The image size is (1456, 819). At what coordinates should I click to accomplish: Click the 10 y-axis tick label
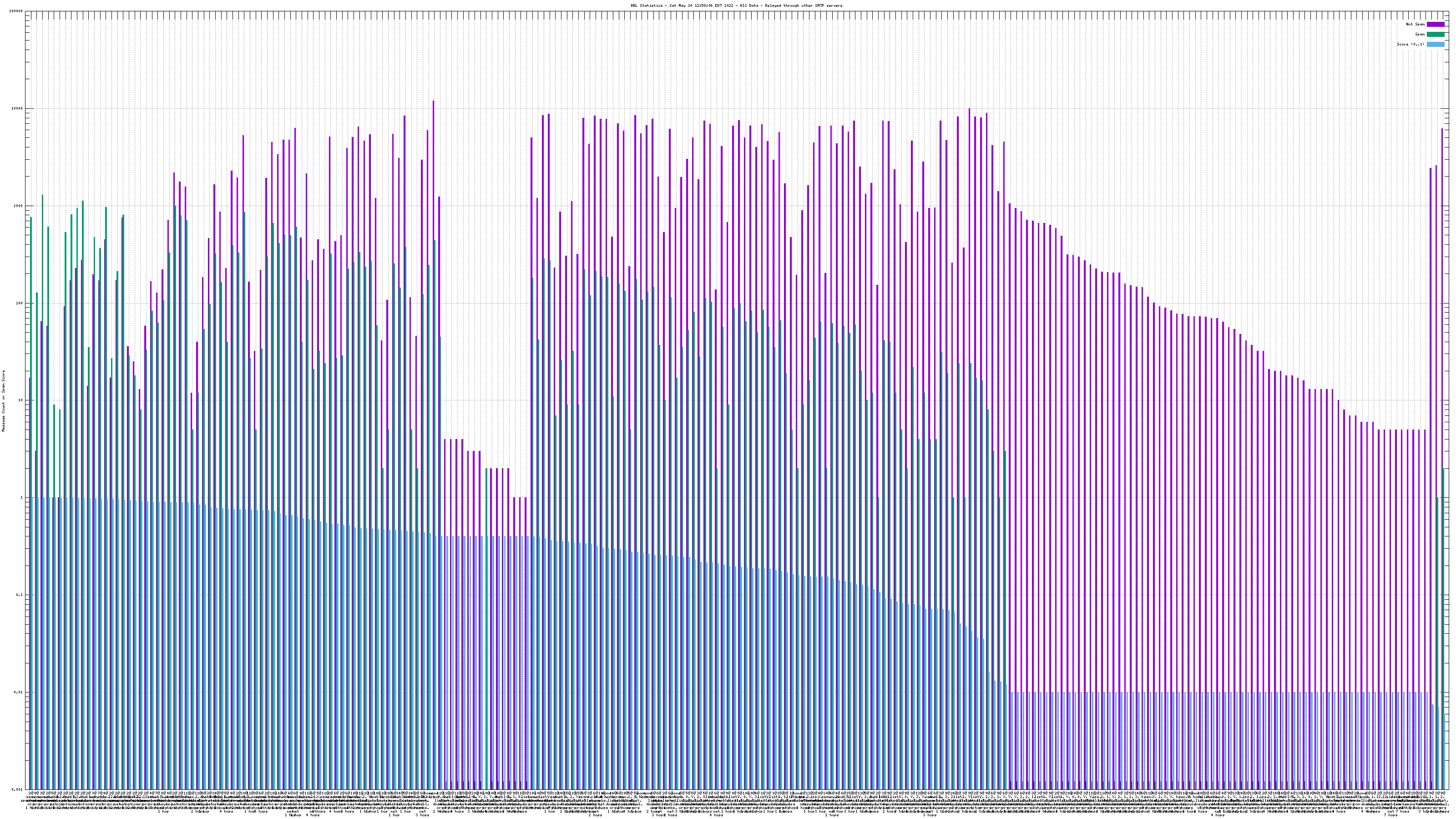tap(21, 400)
